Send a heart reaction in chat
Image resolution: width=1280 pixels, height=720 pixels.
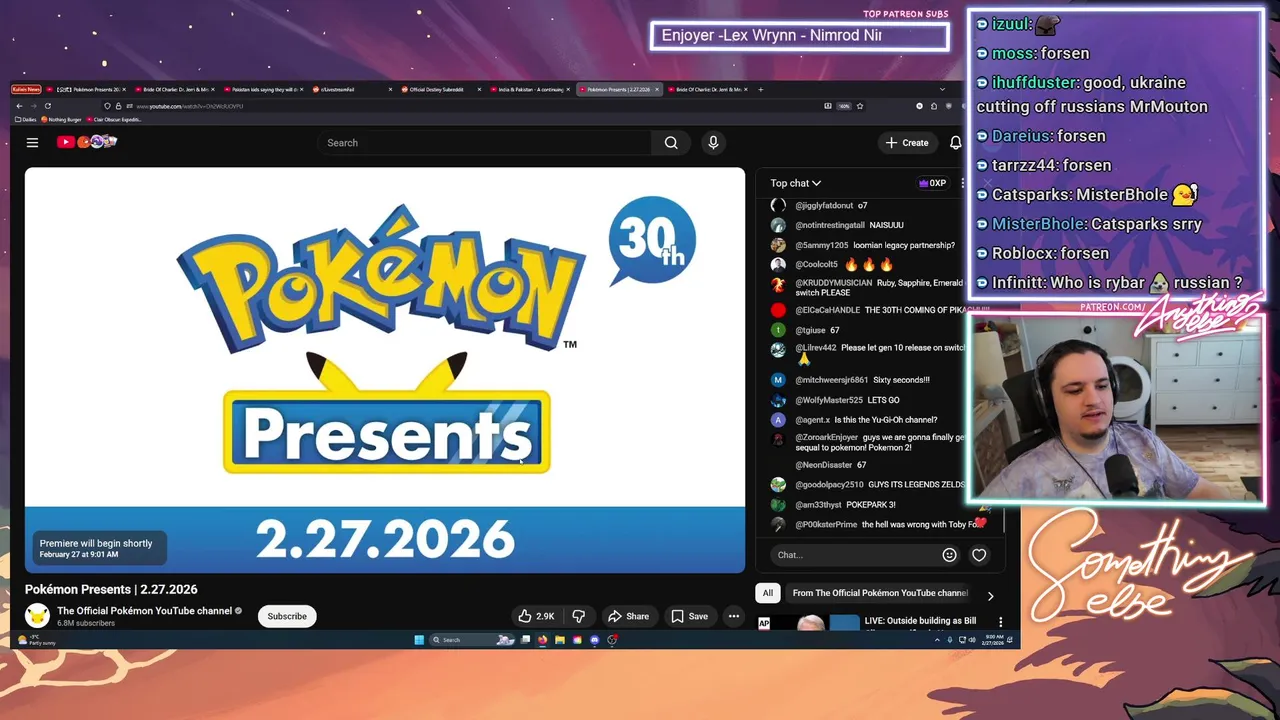pyautogui.click(x=979, y=555)
